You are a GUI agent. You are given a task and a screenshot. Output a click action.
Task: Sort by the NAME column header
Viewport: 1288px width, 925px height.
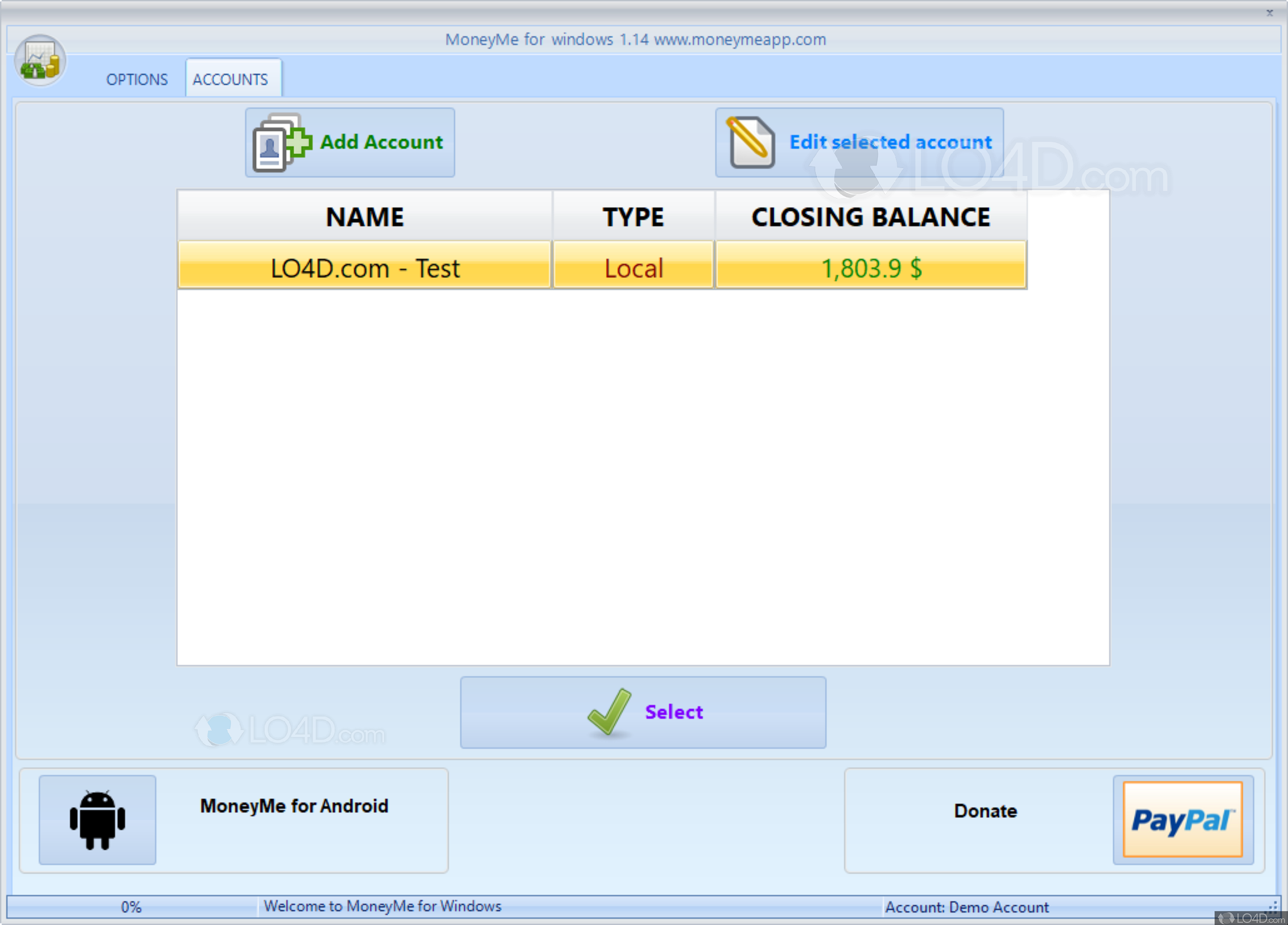[x=365, y=217]
